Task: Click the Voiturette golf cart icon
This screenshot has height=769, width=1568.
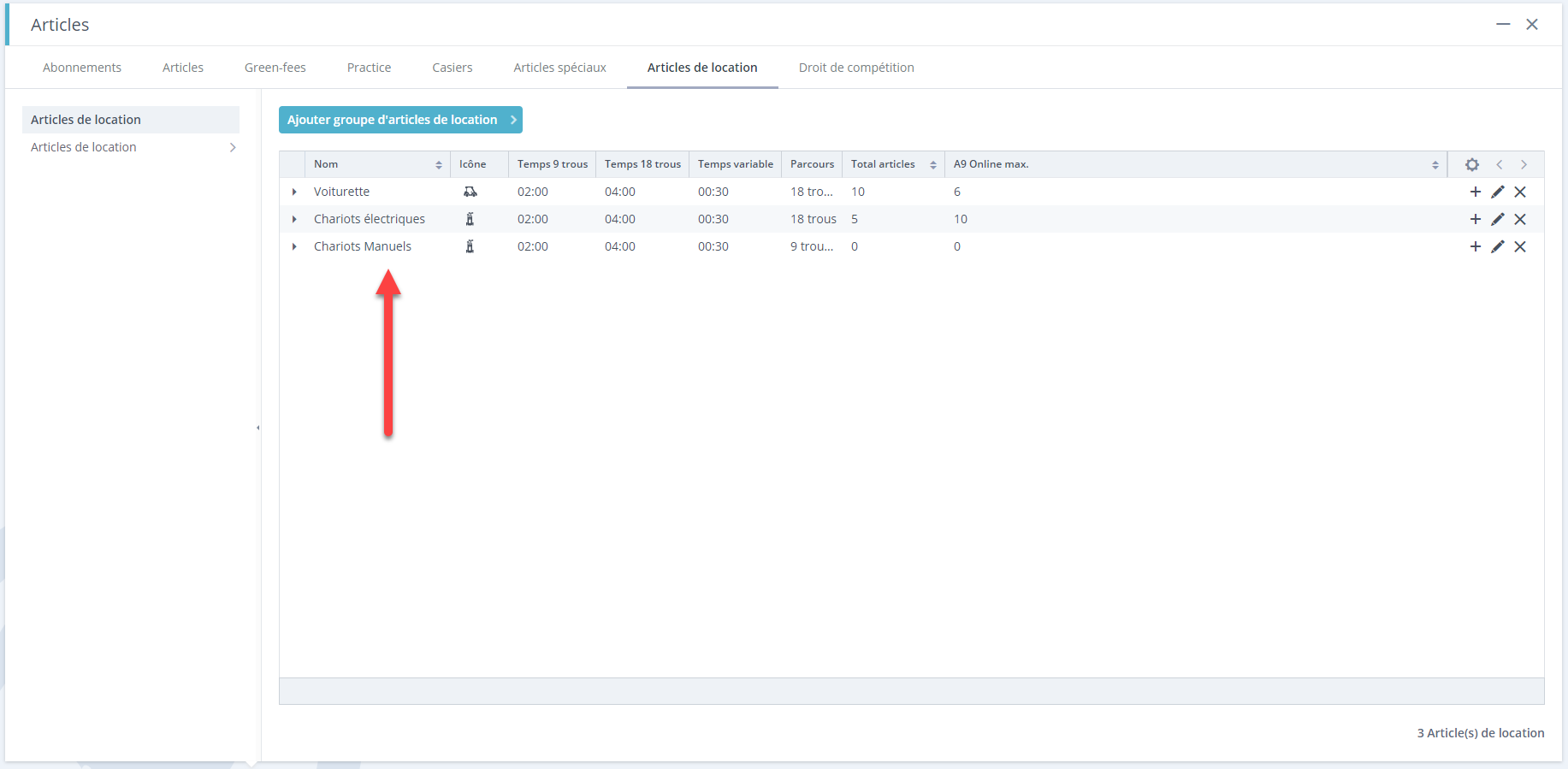Action: (x=470, y=192)
